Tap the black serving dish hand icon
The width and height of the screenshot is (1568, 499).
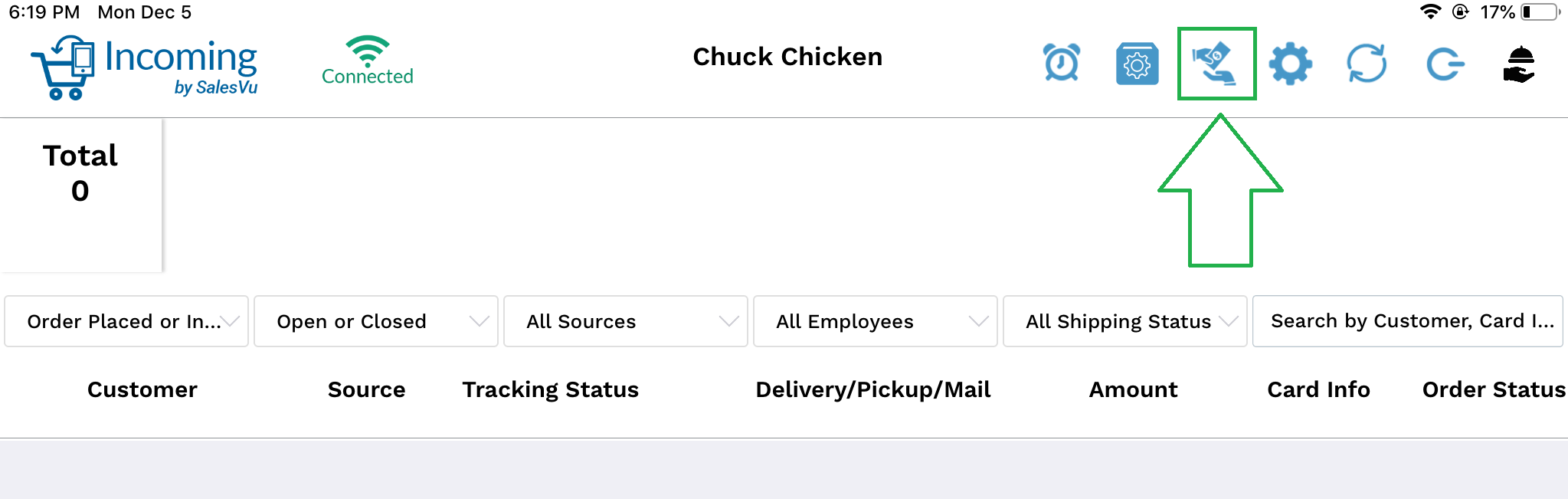(x=1520, y=64)
